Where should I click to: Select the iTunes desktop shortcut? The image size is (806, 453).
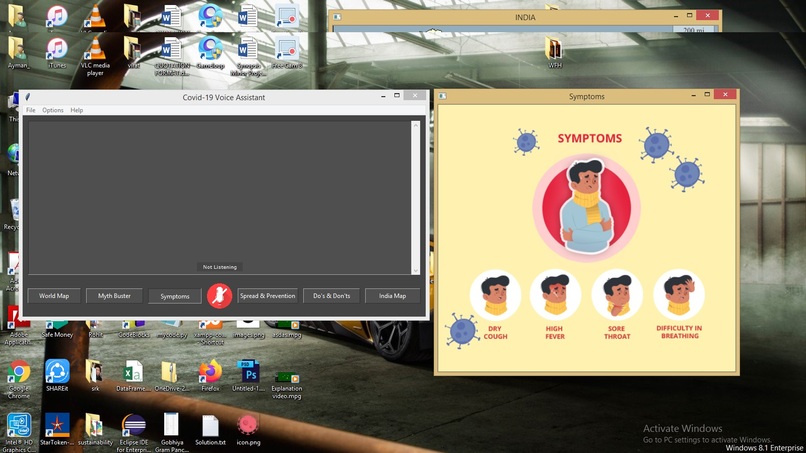57,53
